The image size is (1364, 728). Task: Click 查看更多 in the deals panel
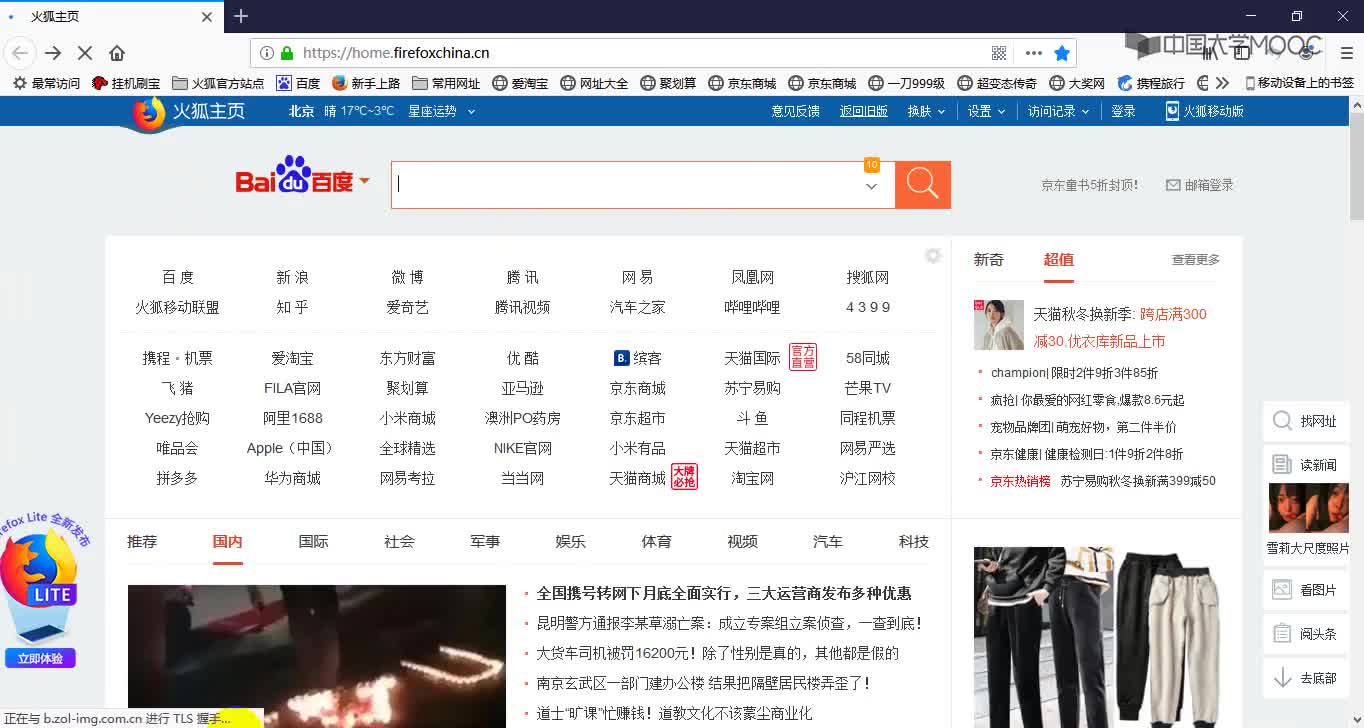pyautogui.click(x=1196, y=259)
